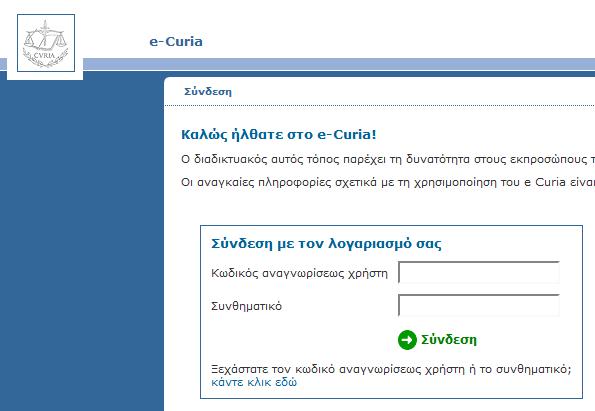Click the Καλώς ήλθατε στο e-Curia! heading
Viewport: 595px width, 411px height.
279,134
